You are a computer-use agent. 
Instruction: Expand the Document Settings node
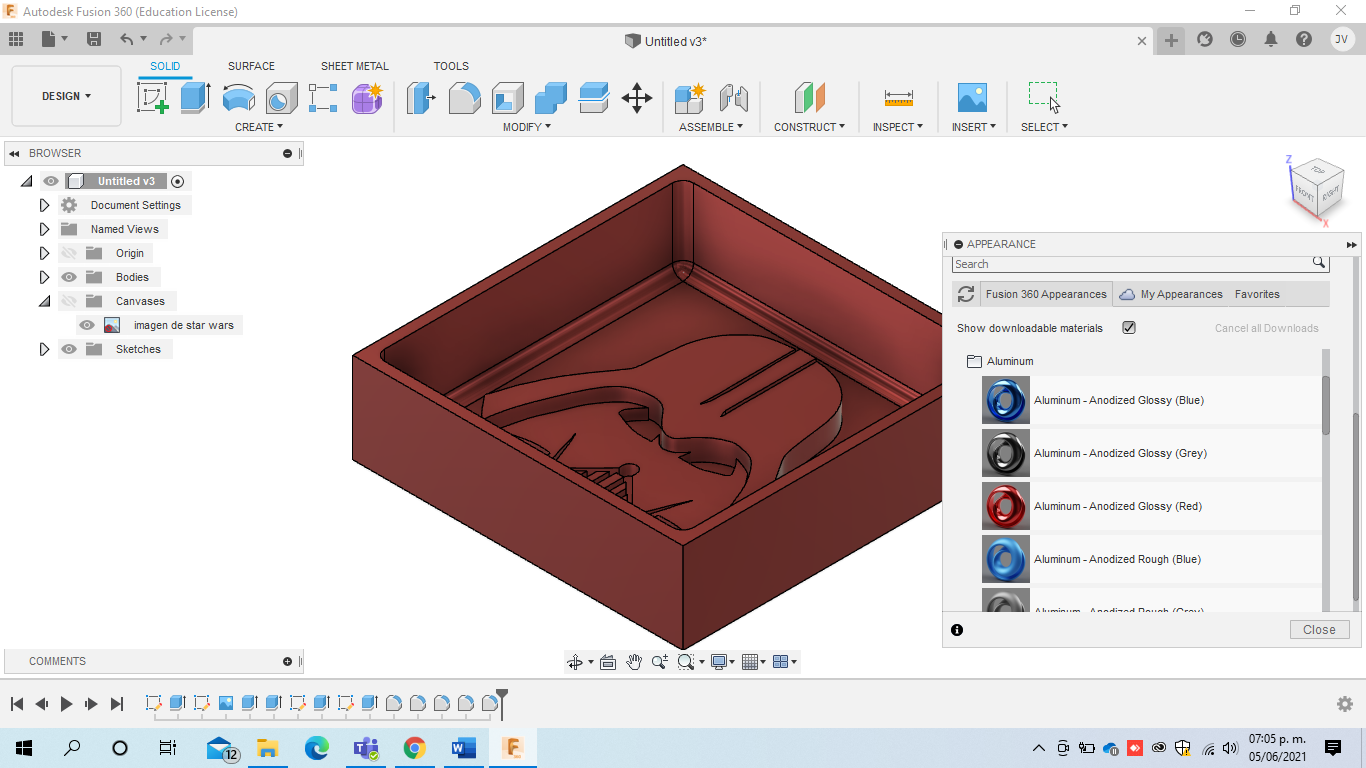[44, 205]
